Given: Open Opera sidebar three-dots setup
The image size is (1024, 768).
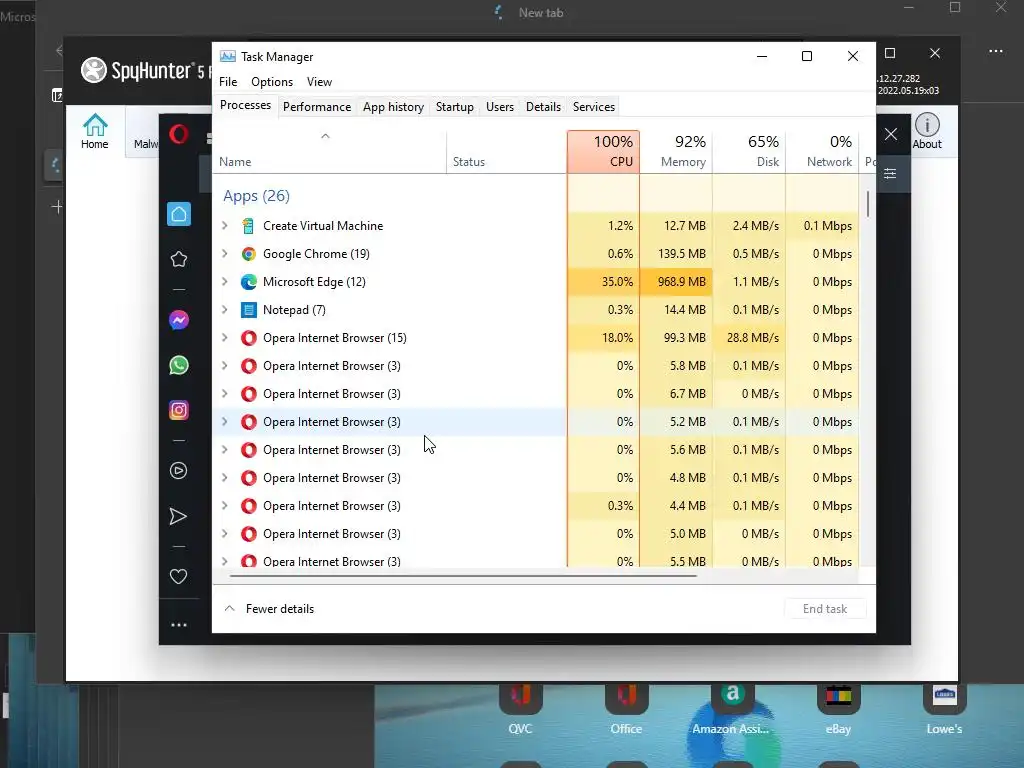Looking at the screenshot, I should click(x=178, y=625).
